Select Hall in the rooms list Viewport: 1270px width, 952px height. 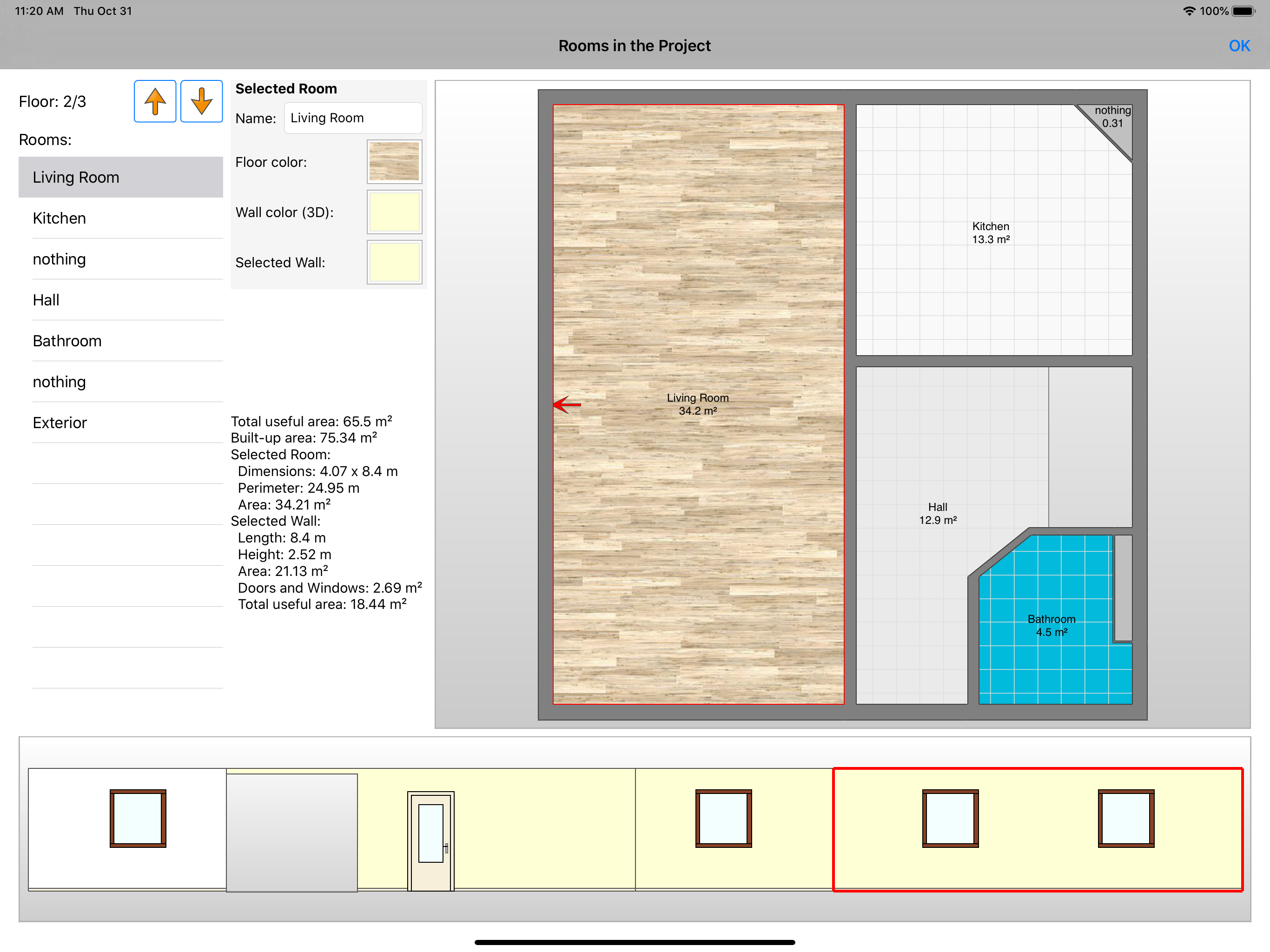(x=120, y=300)
